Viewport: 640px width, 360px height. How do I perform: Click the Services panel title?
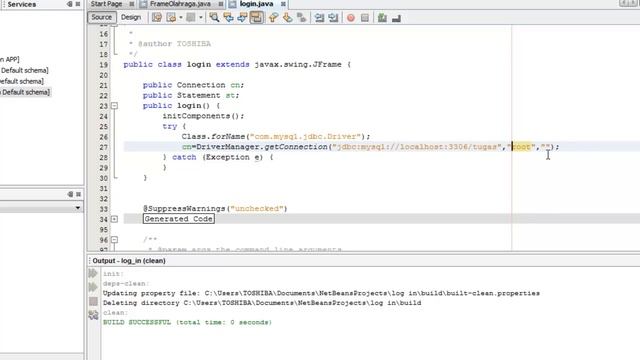click(x=22, y=4)
